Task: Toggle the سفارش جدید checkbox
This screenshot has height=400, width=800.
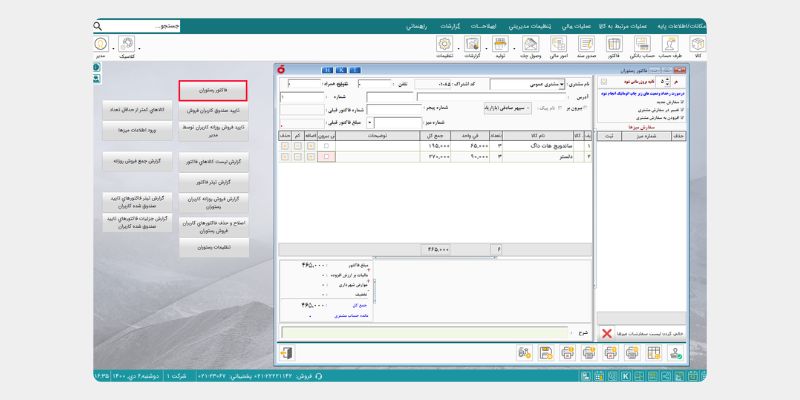Action: (x=683, y=102)
